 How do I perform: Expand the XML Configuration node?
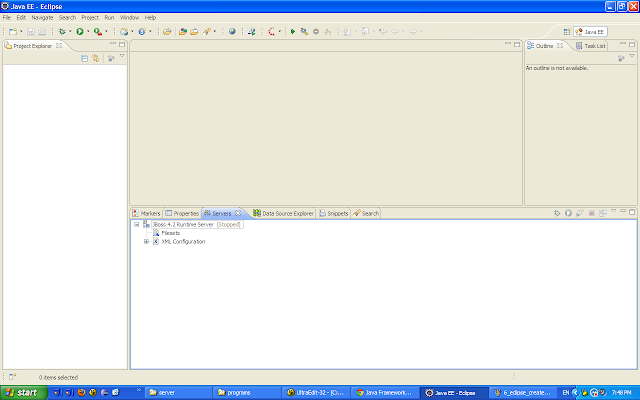click(x=146, y=242)
